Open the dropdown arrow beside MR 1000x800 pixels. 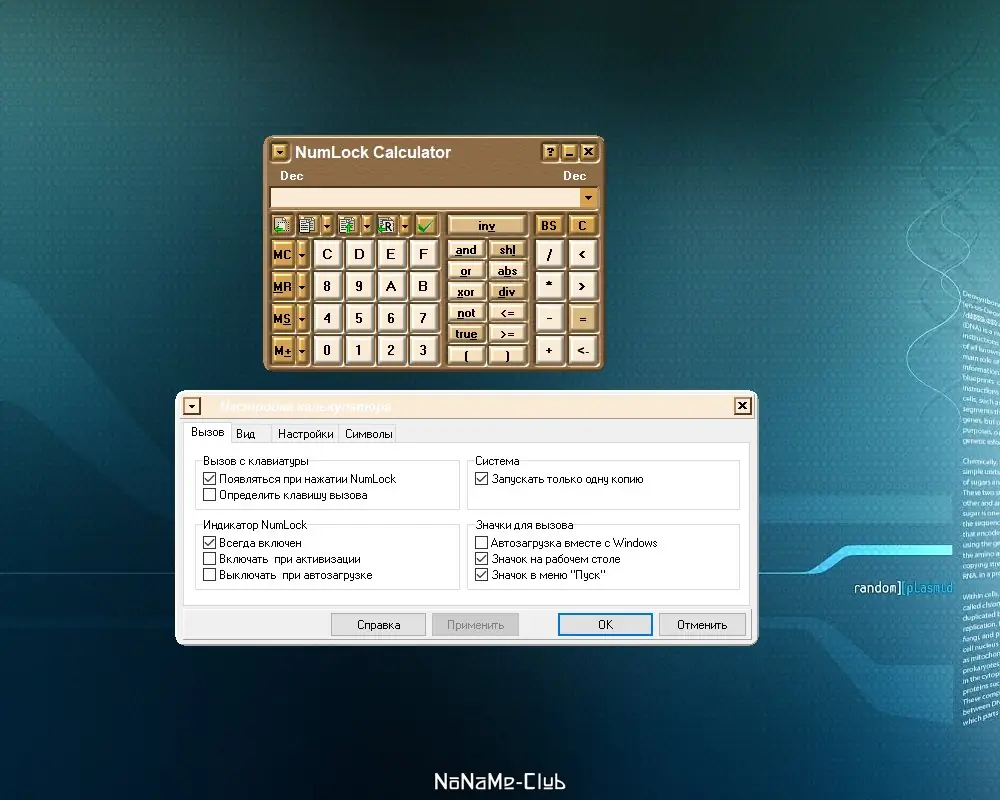point(302,286)
